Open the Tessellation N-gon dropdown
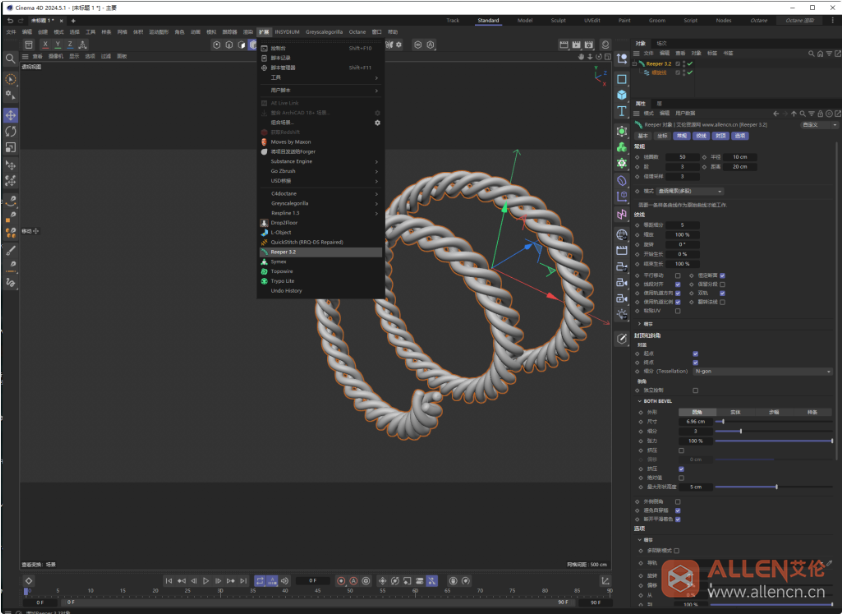Image resolution: width=842 pixels, height=614 pixels. pos(763,371)
